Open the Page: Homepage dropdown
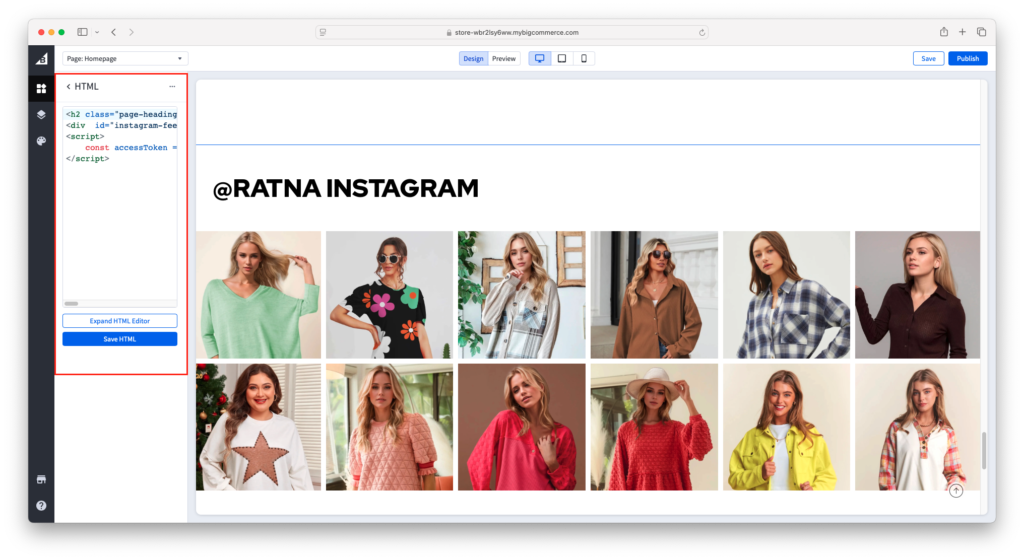This screenshot has height=560, width=1024. tap(125, 59)
